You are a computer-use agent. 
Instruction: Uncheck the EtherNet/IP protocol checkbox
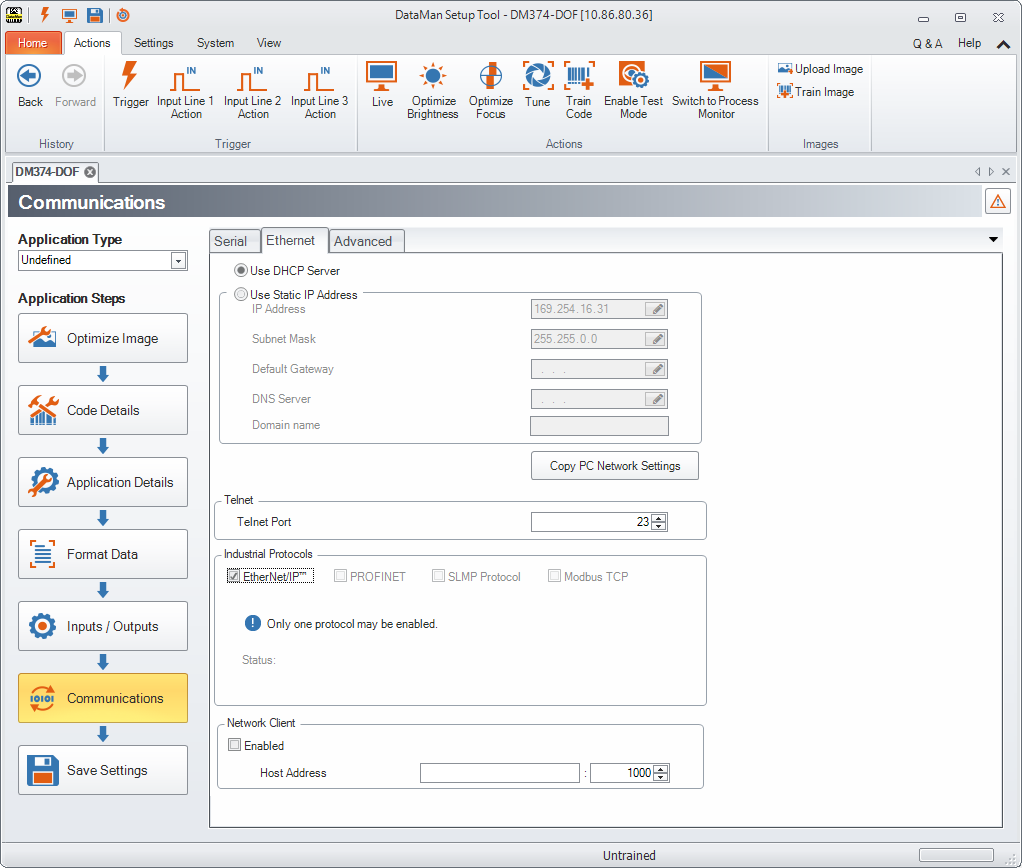[234, 576]
